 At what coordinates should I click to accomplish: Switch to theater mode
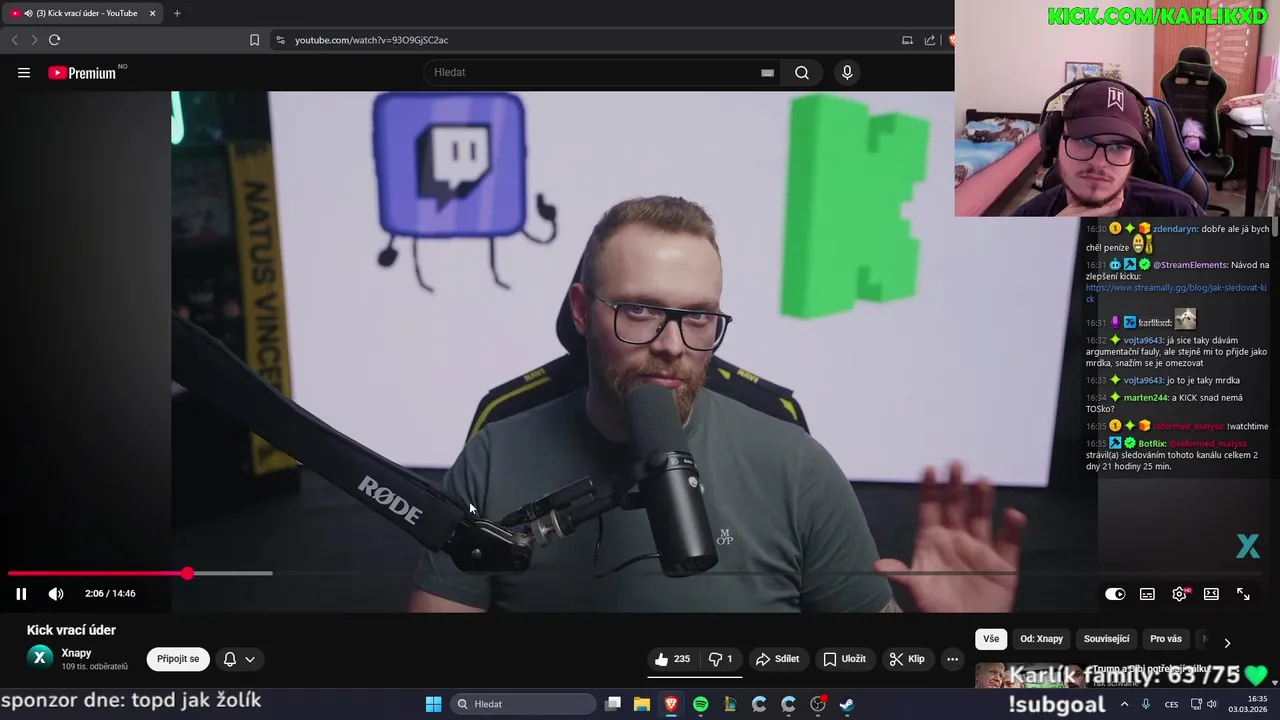point(1211,594)
